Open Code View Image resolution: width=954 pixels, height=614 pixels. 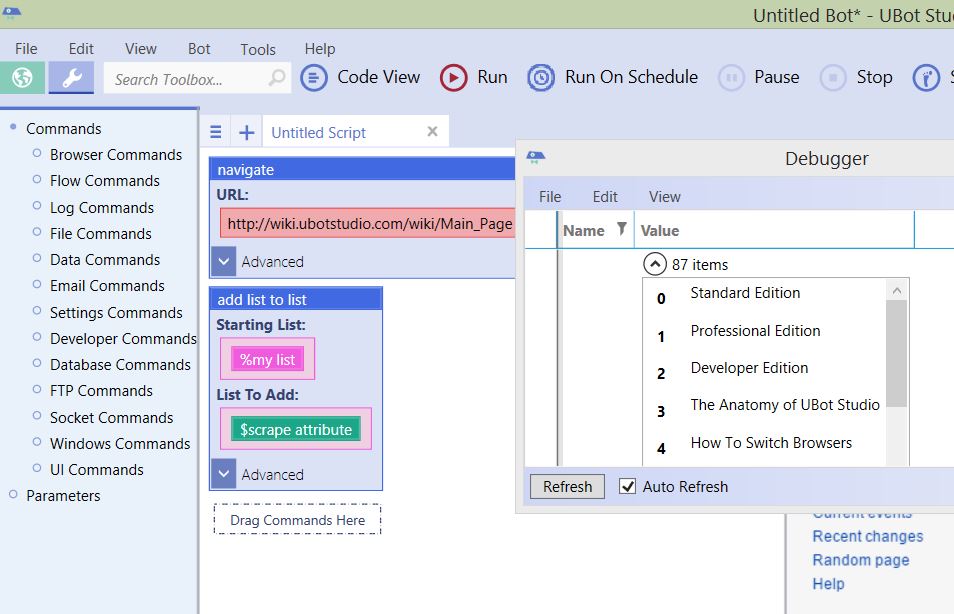point(361,77)
